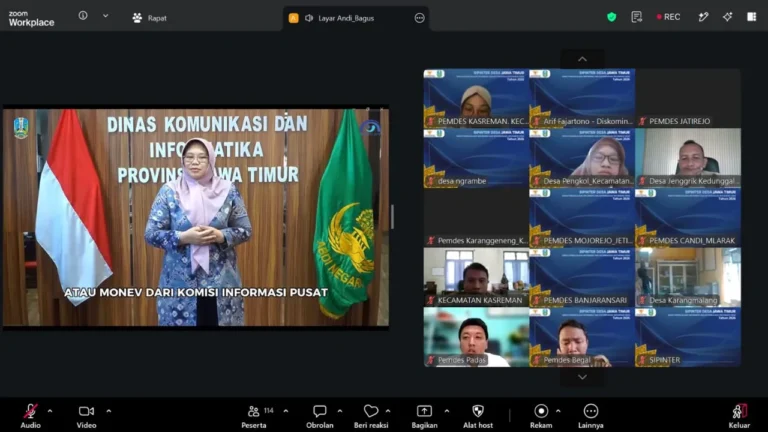Open the shared screen more options ellipsis
The height and width of the screenshot is (432, 768).
coord(420,18)
